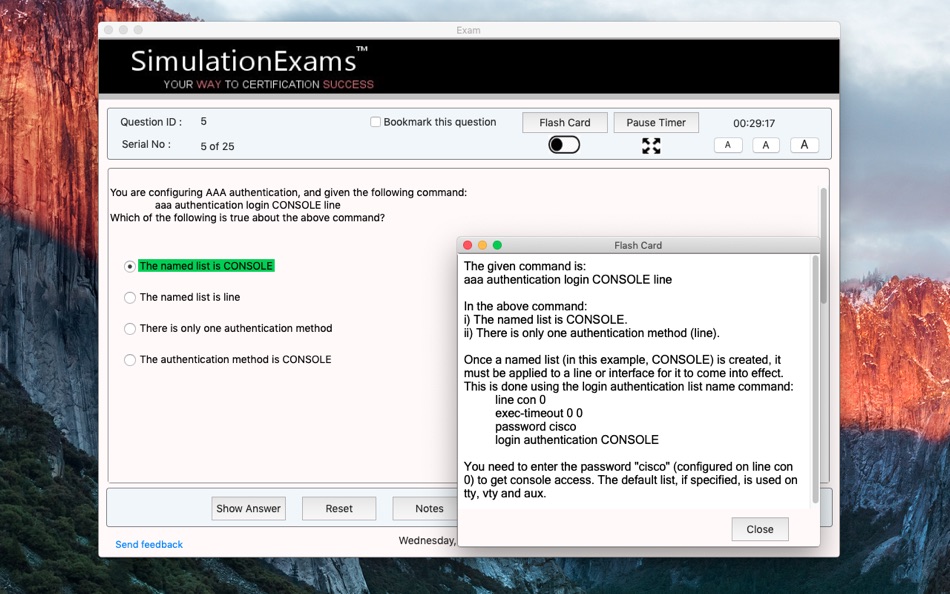Click the '5 of 25' serial number text
This screenshot has width=950, height=594.
[218, 146]
